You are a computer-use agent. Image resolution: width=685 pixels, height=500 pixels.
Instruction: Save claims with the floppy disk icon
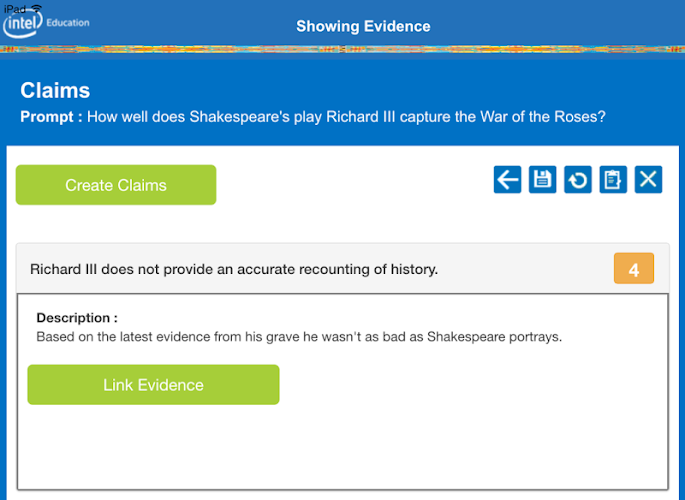542,180
